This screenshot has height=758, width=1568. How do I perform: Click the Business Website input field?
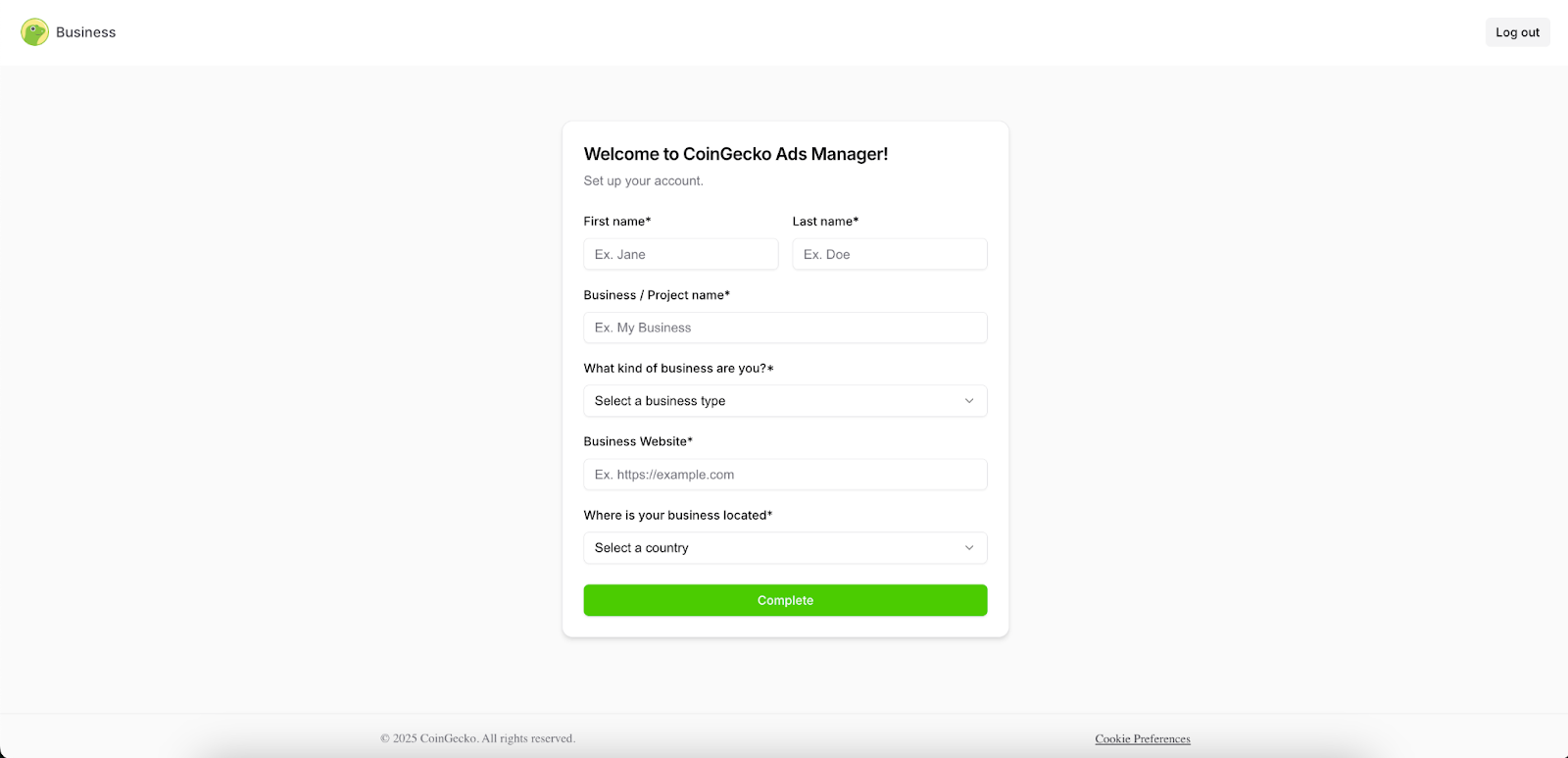coord(785,475)
